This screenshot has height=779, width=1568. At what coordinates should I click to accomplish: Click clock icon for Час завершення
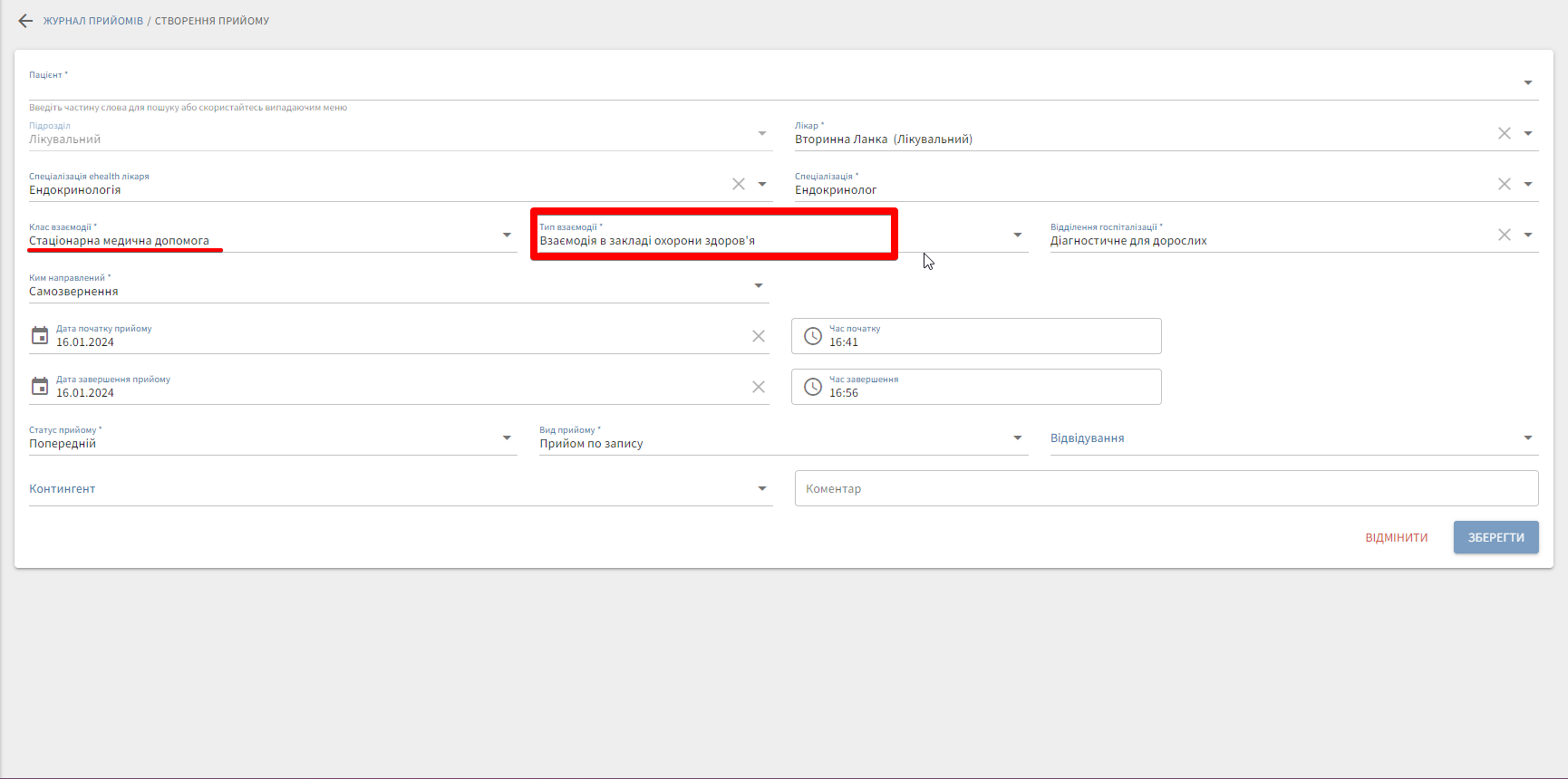coord(813,387)
